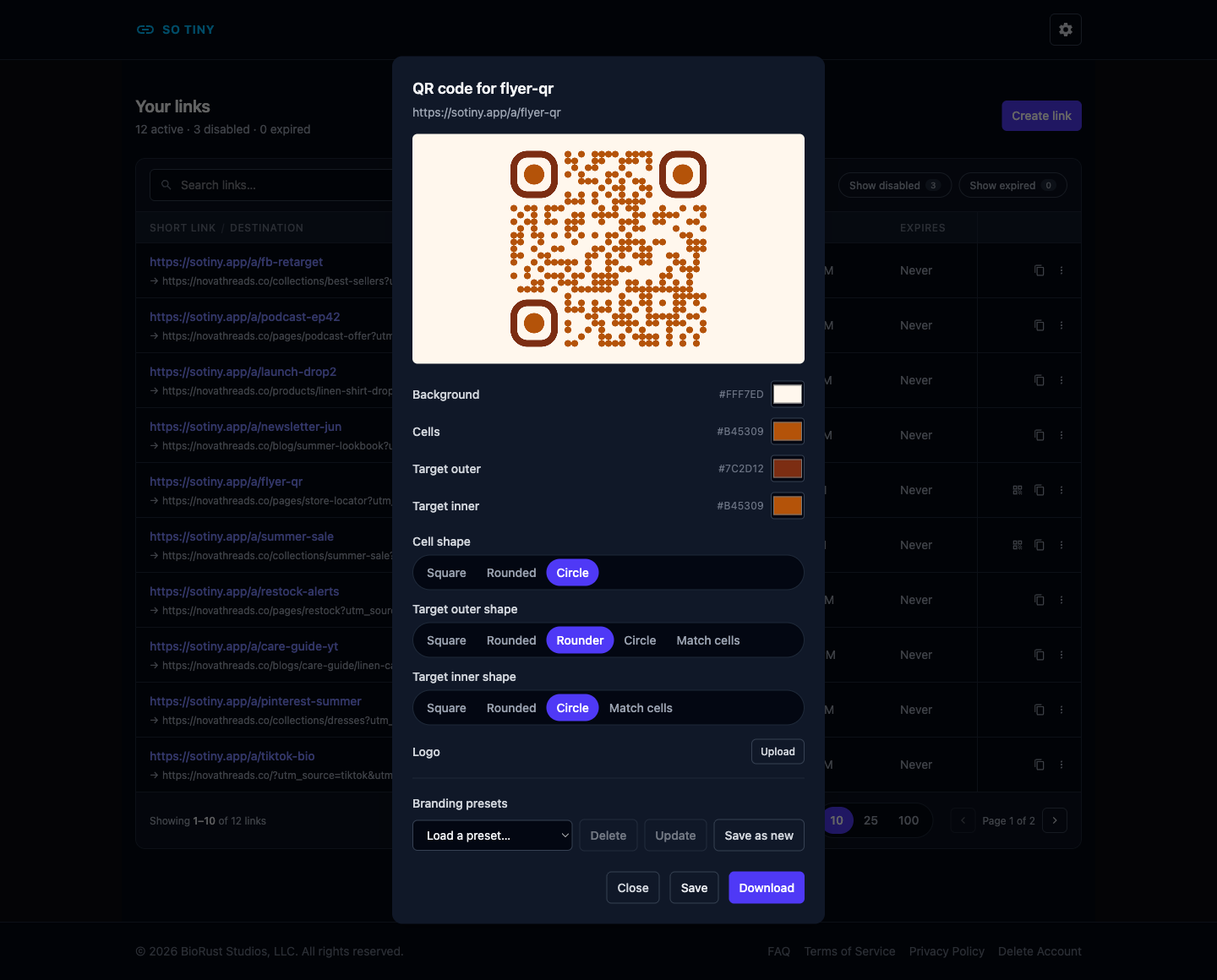The image size is (1217, 980).
Task: Click the So Tiny link logo icon
Action: point(145,30)
